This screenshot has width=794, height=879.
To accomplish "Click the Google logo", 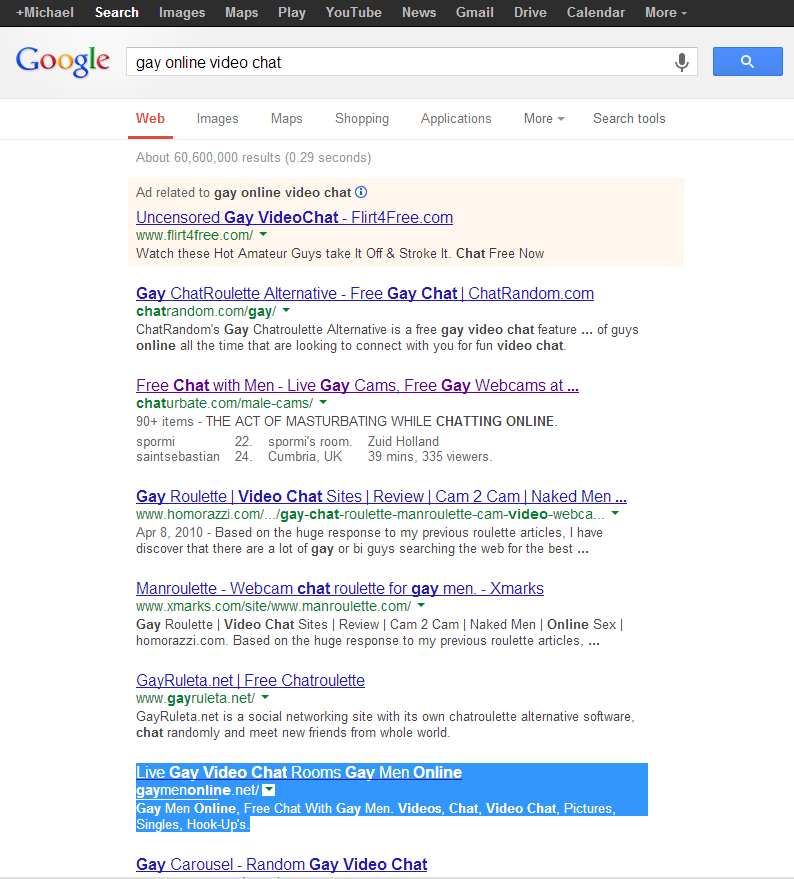I will 63,61.
